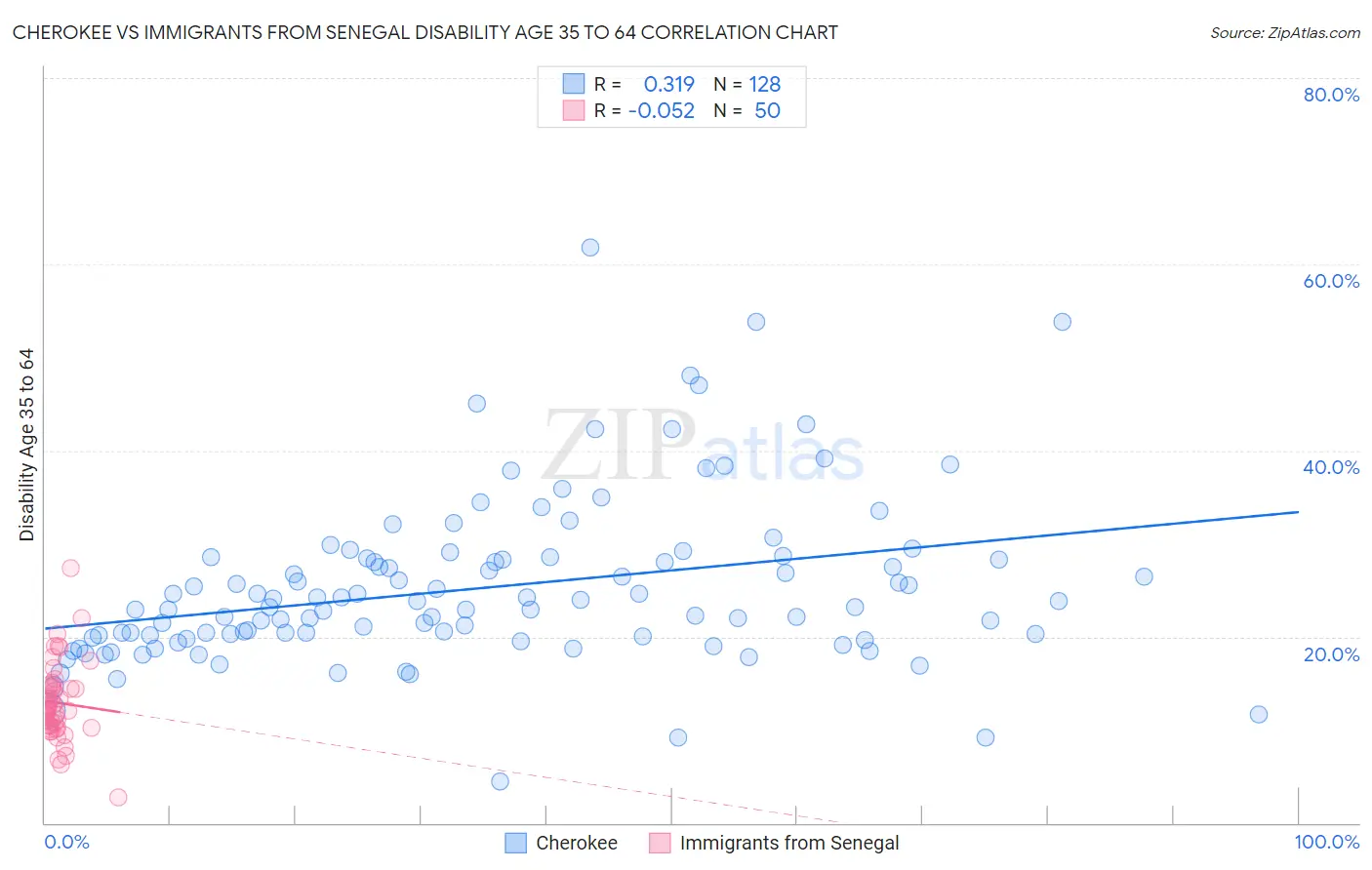Click the Disability Age 35 to 64 axis title
1372x870 pixels.
pos(26,445)
